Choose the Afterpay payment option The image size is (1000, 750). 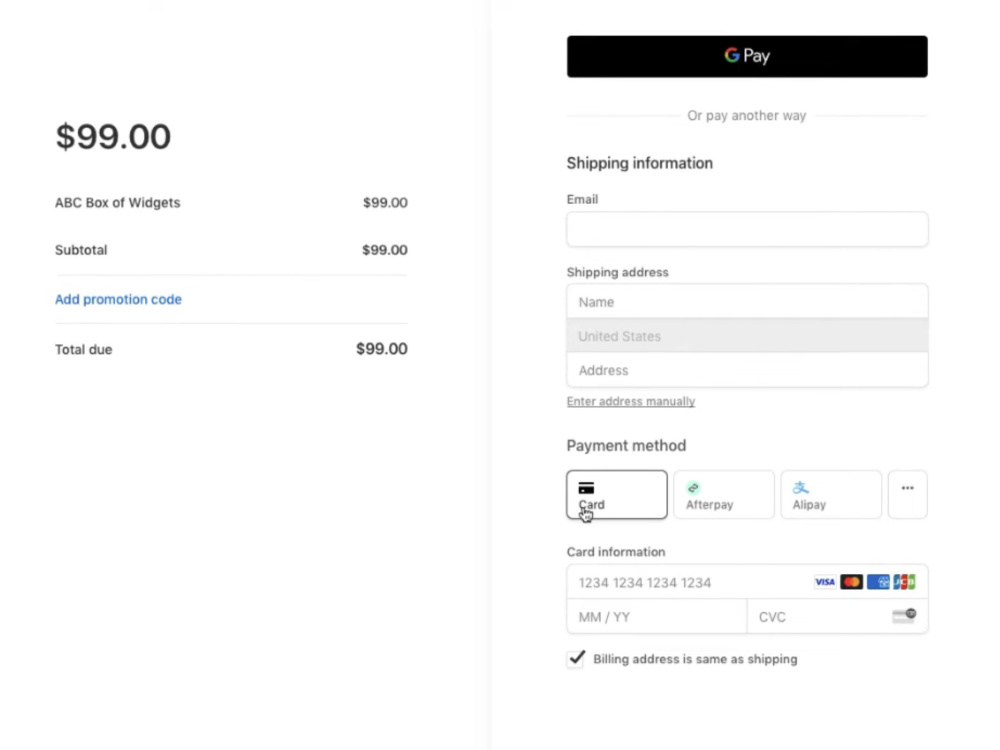(724, 494)
